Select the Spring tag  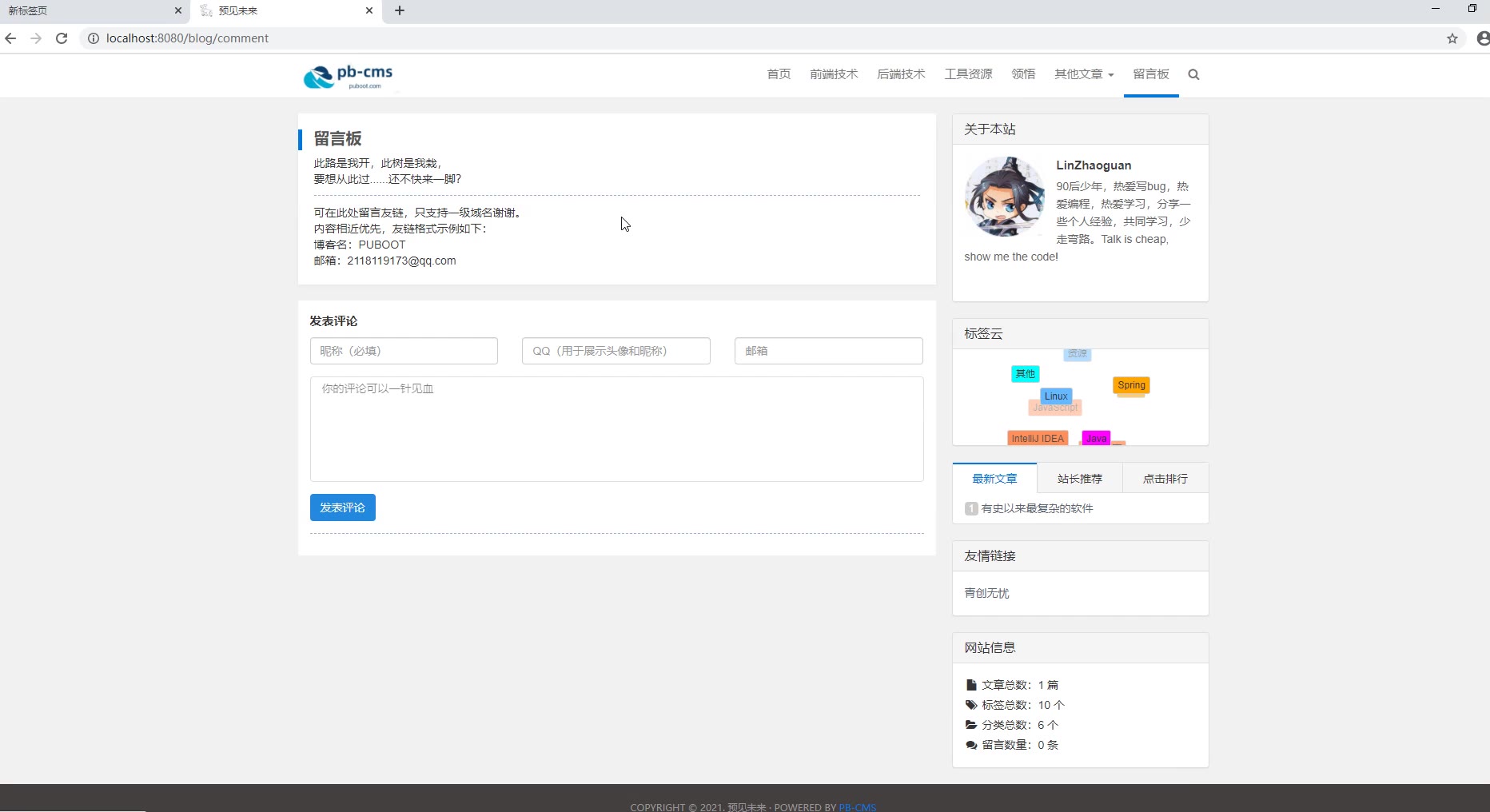tap(1131, 385)
